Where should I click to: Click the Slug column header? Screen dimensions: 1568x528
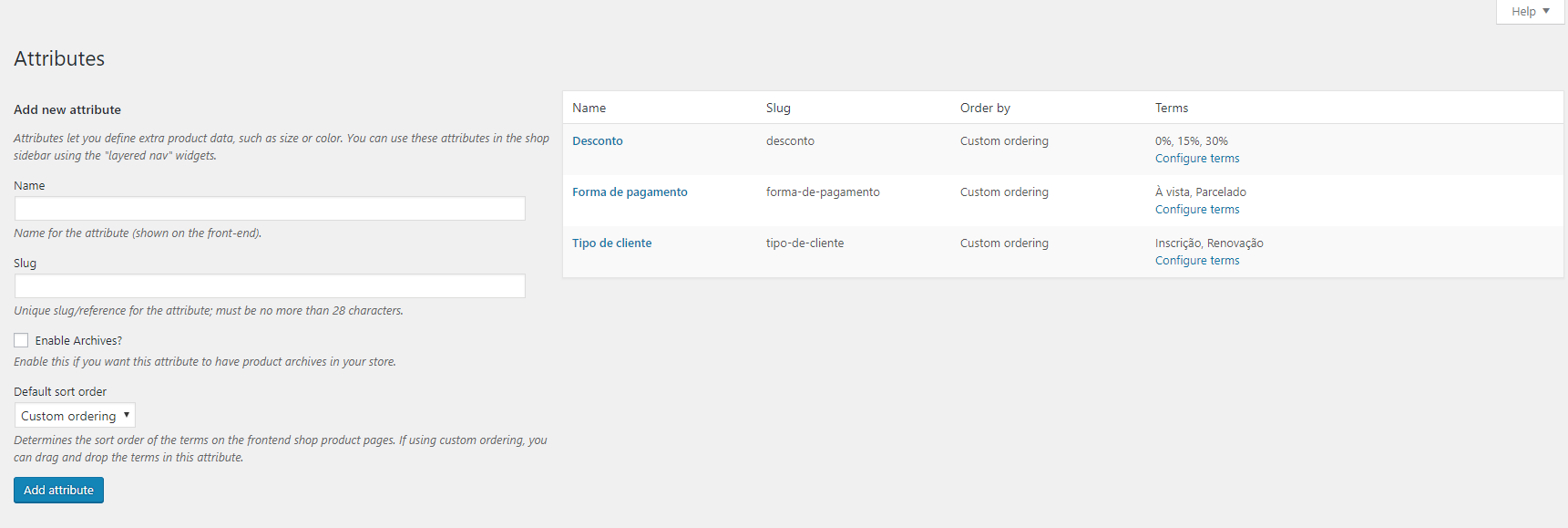(778, 108)
